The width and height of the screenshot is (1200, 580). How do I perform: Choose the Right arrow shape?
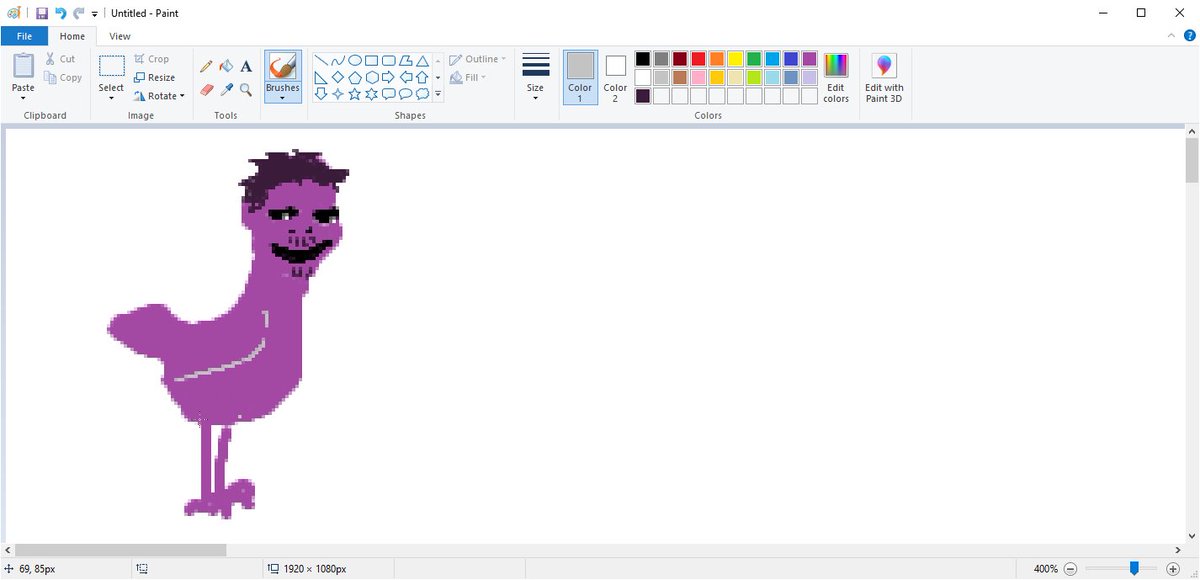coord(389,77)
